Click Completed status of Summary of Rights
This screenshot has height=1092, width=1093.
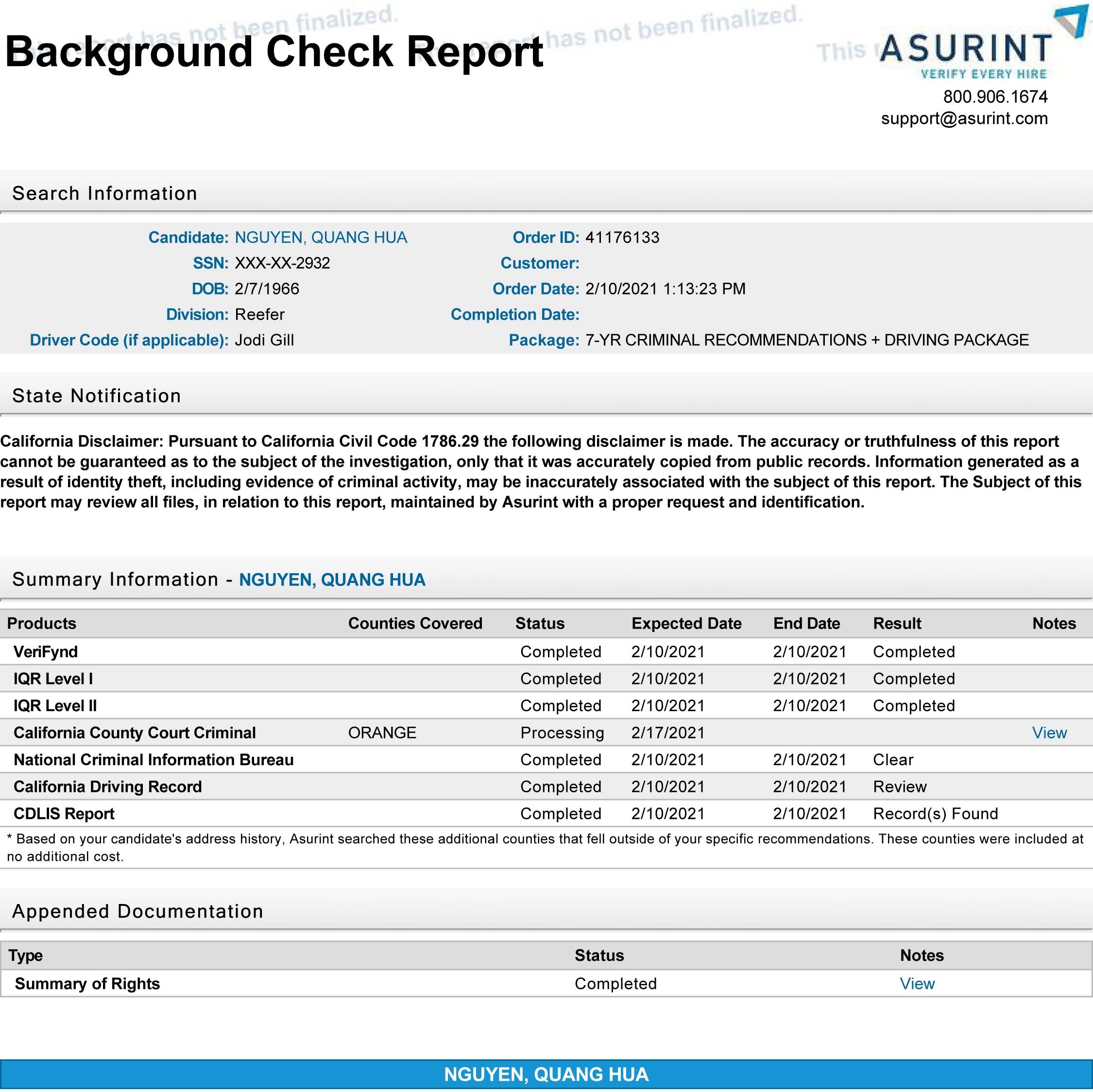pos(615,983)
